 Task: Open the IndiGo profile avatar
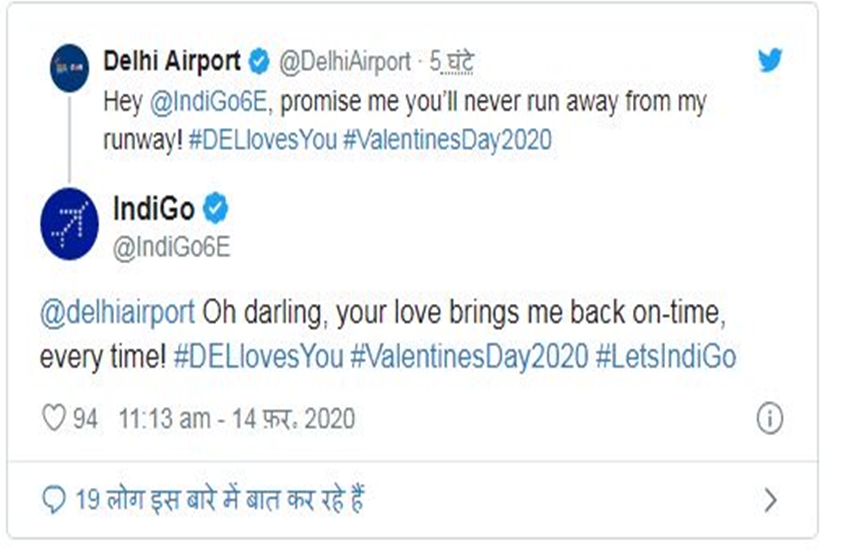(69, 223)
